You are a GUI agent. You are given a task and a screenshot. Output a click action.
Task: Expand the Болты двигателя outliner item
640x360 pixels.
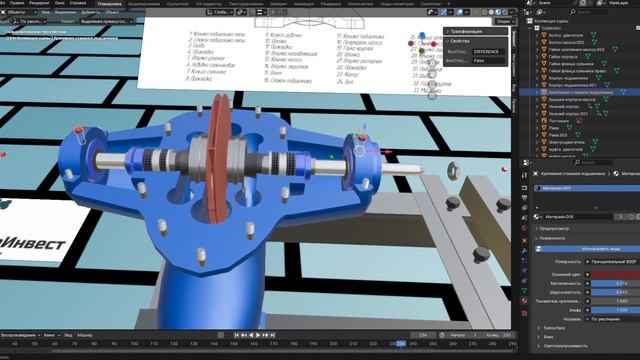537,36
